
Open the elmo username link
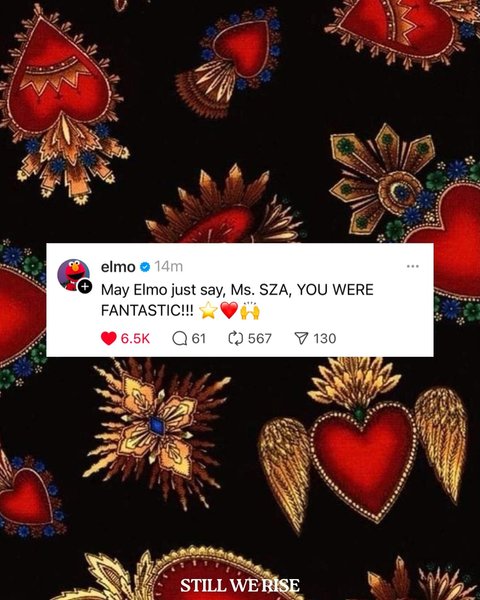[118, 267]
